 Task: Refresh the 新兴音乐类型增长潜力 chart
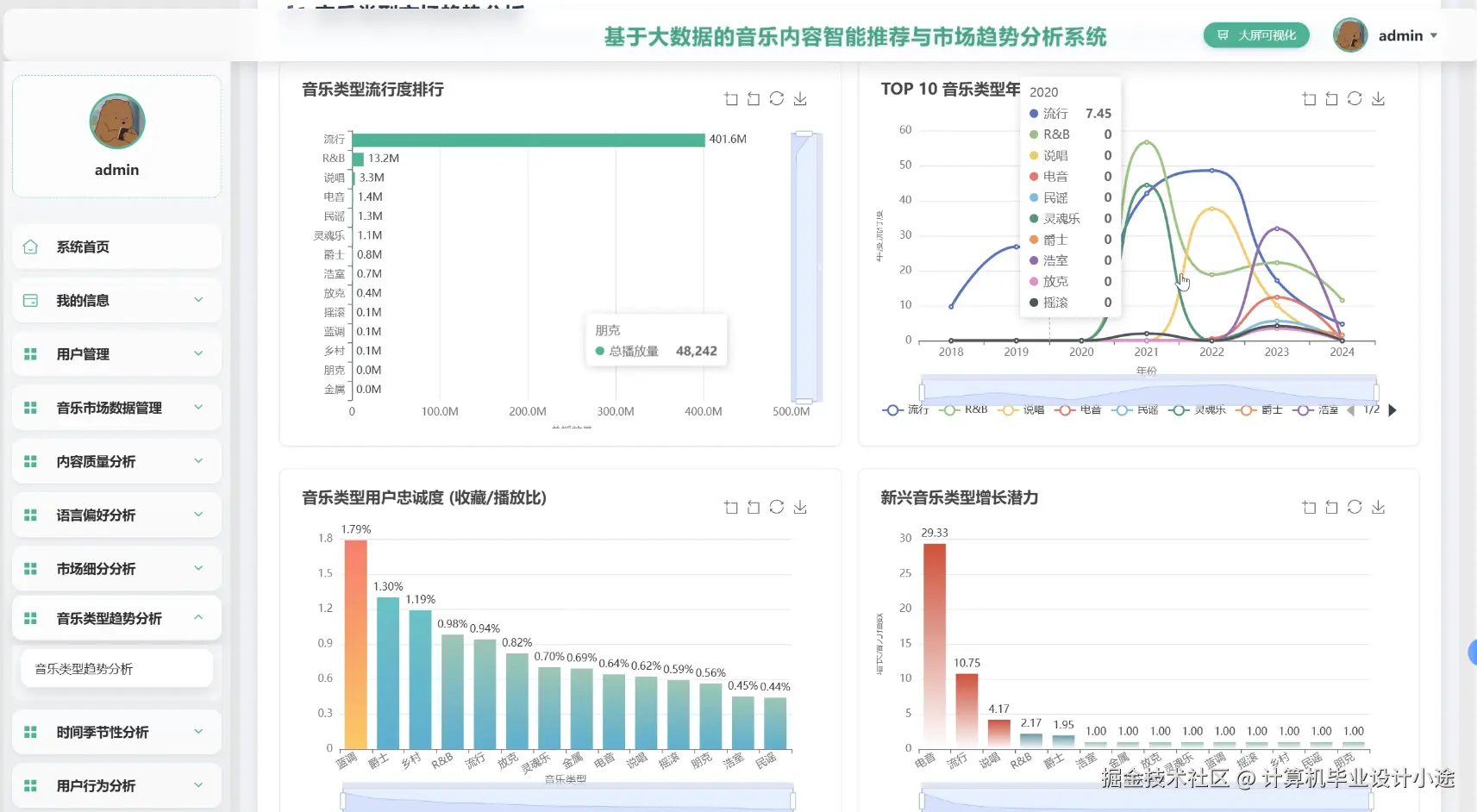(x=1355, y=507)
